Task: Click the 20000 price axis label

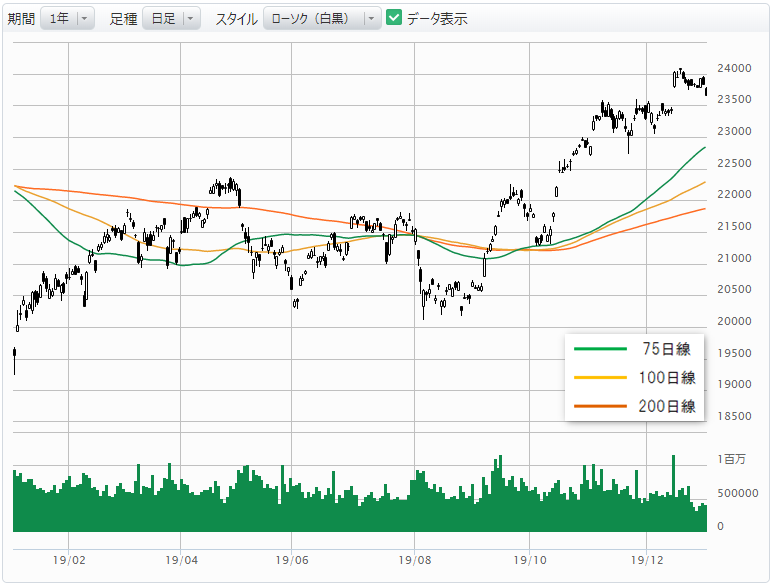Action: point(734,322)
